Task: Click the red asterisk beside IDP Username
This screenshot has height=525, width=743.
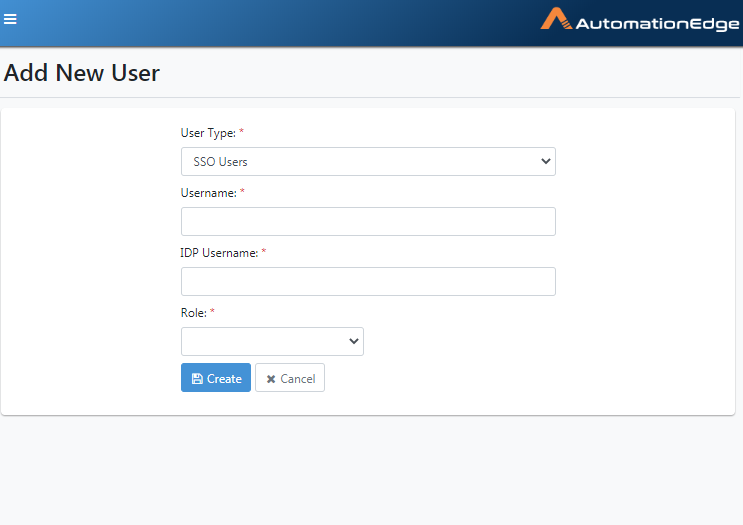Action: 264,251
